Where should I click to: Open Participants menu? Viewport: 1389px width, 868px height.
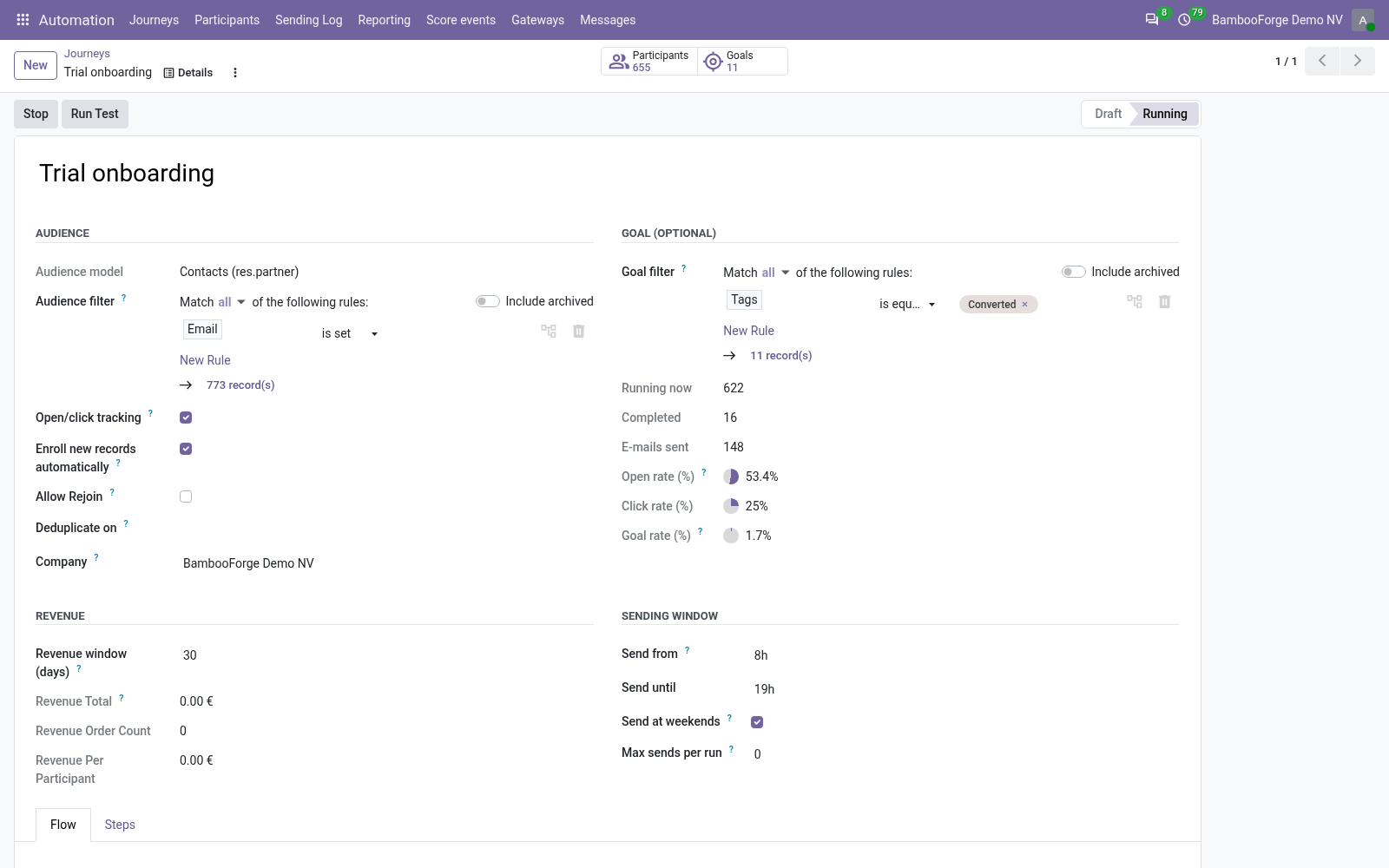tap(227, 19)
